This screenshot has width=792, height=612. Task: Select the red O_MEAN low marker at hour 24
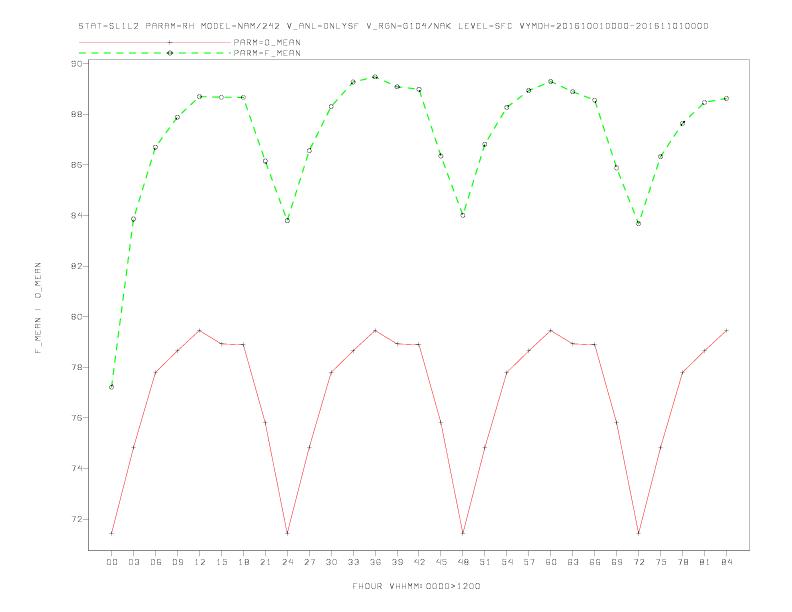pyautogui.click(x=287, y=533)
